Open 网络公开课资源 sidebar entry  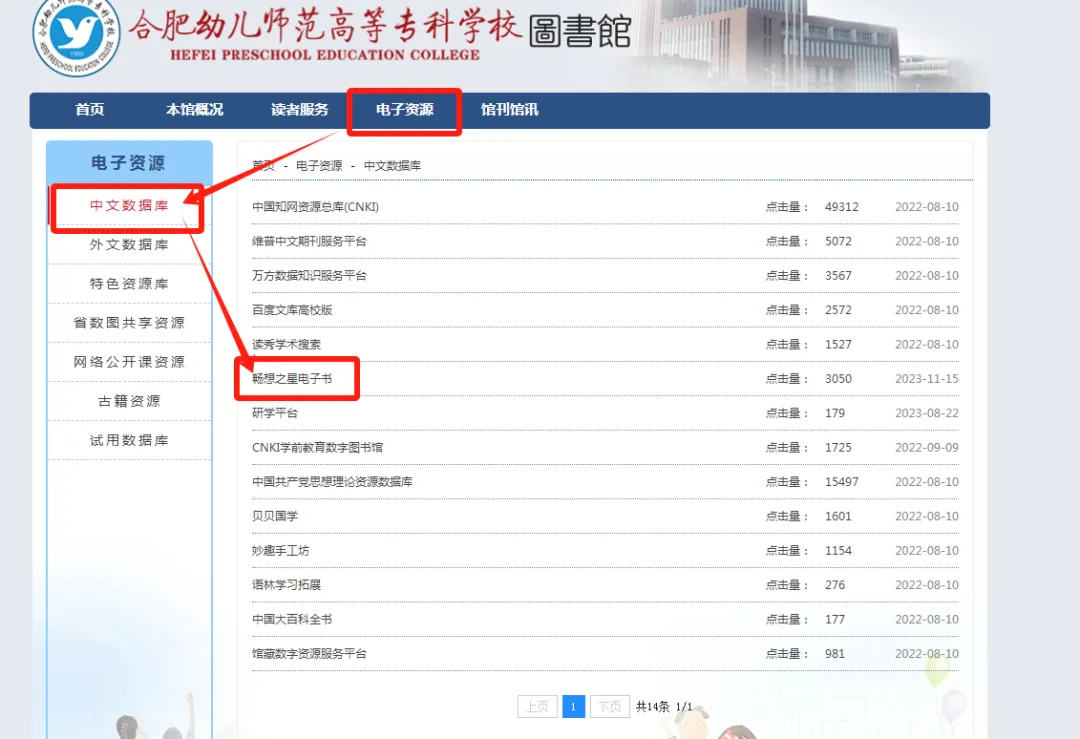click(x=129, y=362)
